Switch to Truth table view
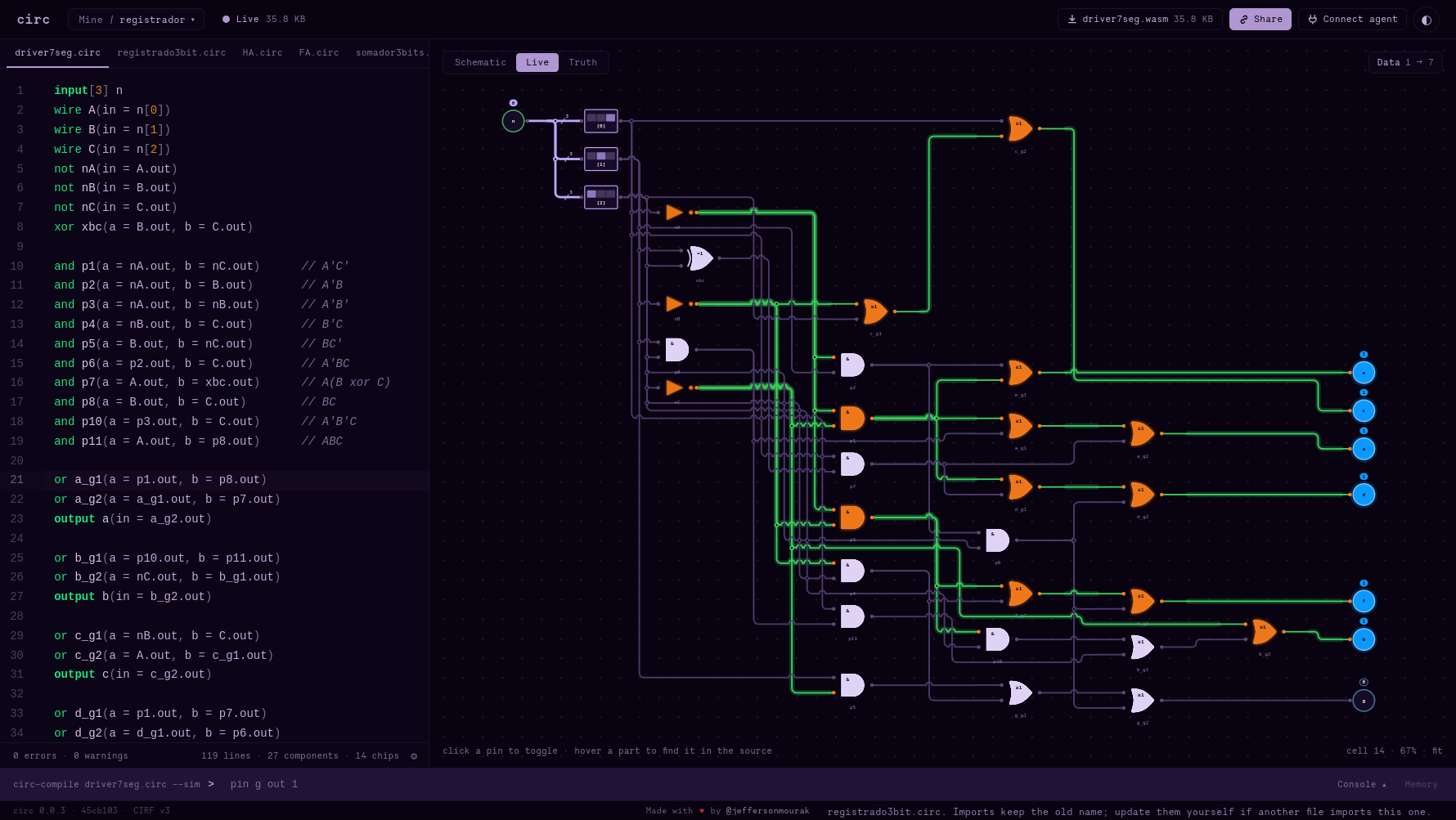 [x=582, y=62]
